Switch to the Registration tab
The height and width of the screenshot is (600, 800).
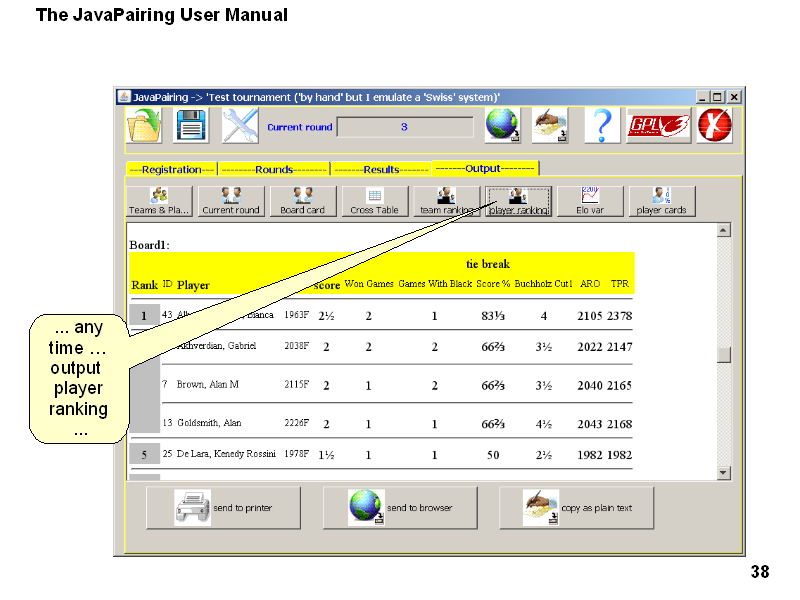(x=172, y=170)
